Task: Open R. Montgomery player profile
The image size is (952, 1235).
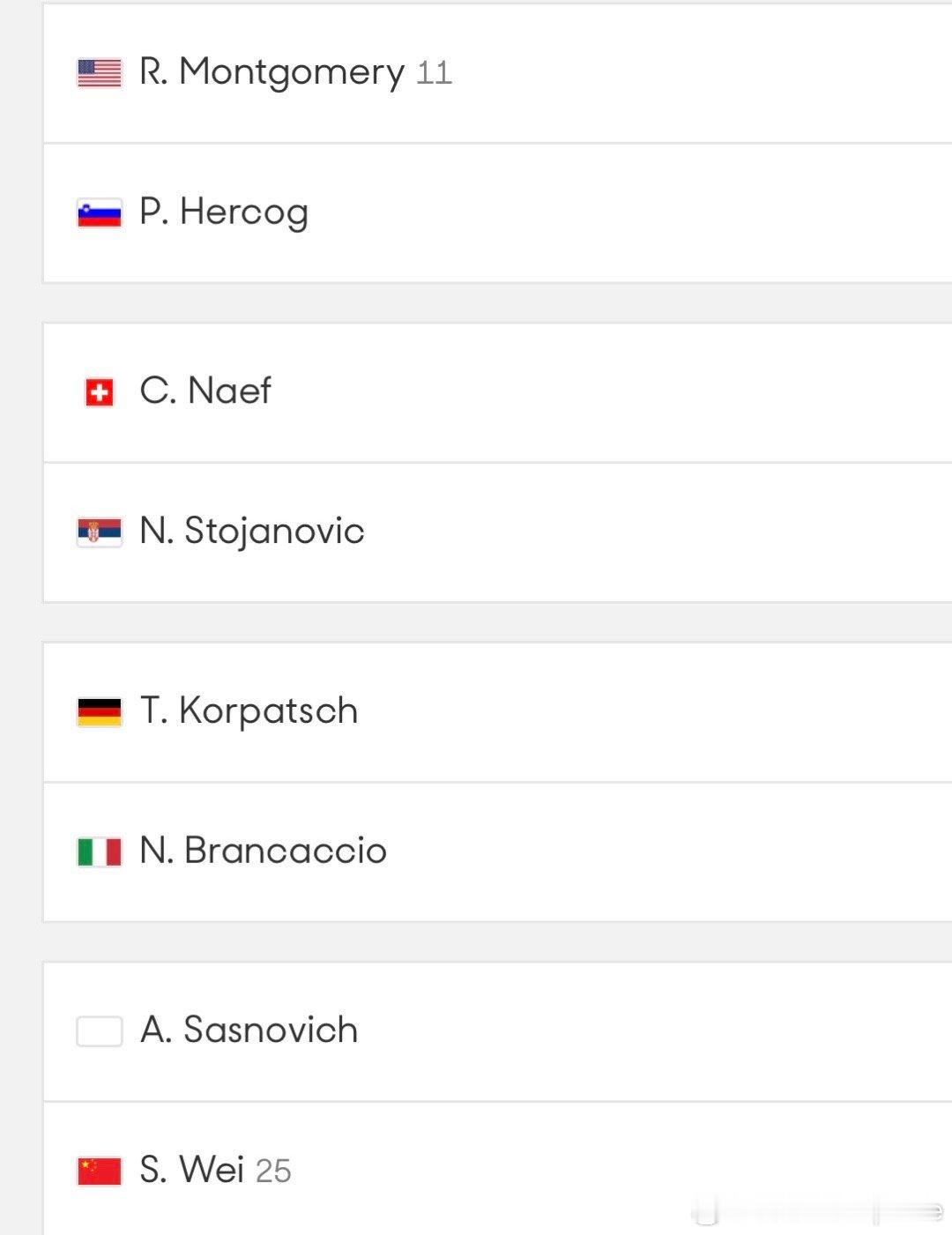Action: (x=271, y=72)
